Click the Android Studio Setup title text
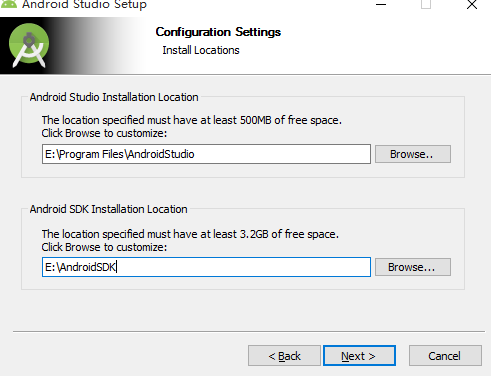Viewport: 491px width, 376px height. [84, 5]
